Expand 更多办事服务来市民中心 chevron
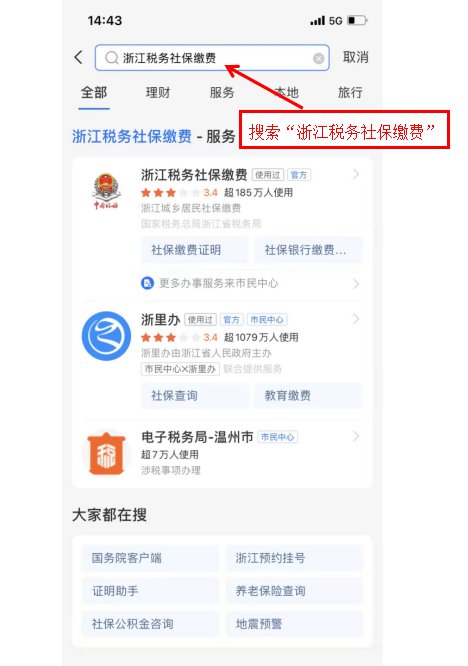 tap(356, 284)
